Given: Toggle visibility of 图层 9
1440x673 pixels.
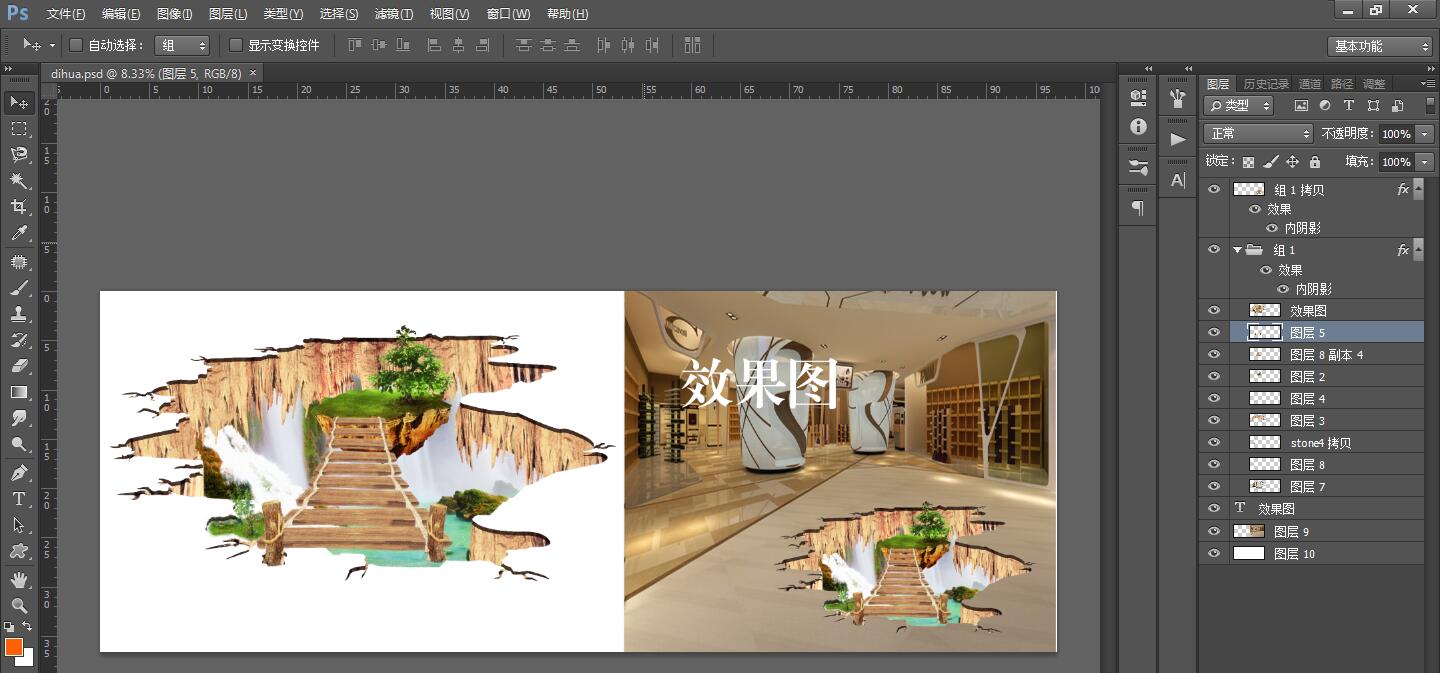Looking at the screenshot, I should [1214, 531].
